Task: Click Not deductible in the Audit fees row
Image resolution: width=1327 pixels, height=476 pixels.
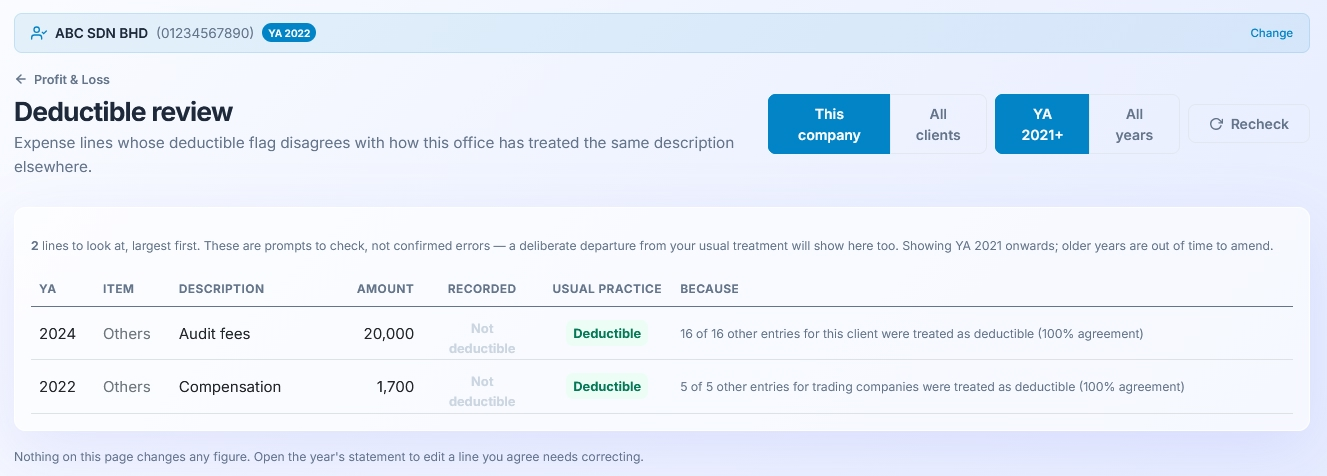Action: point(482,339)
